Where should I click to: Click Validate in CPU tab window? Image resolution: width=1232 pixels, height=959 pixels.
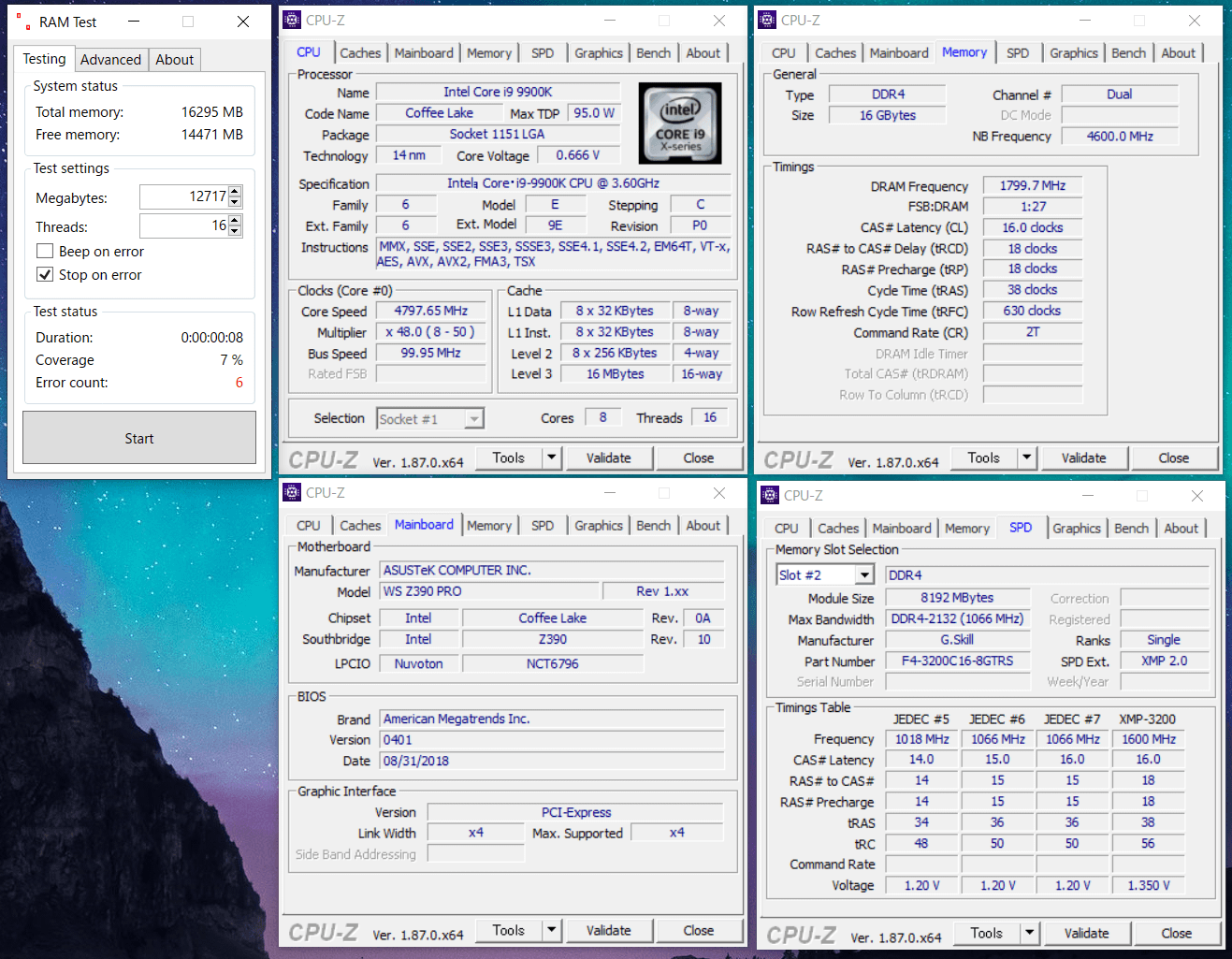[x=608, y=458]
